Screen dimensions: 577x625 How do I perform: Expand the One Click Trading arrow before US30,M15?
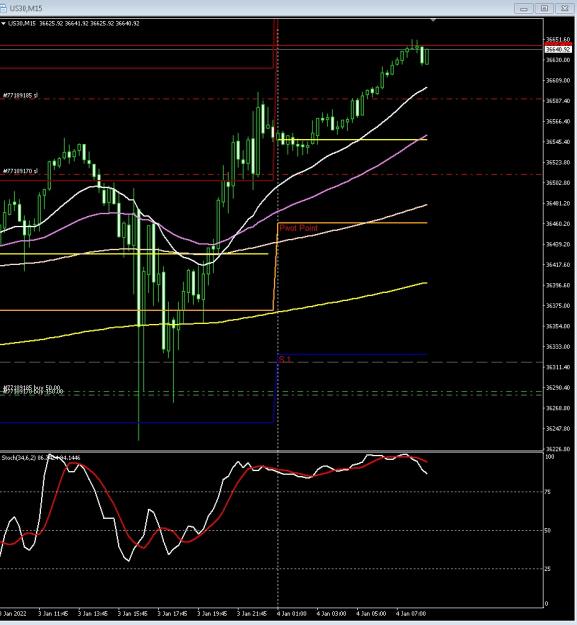pyautogui.click(x=3, y=24)
